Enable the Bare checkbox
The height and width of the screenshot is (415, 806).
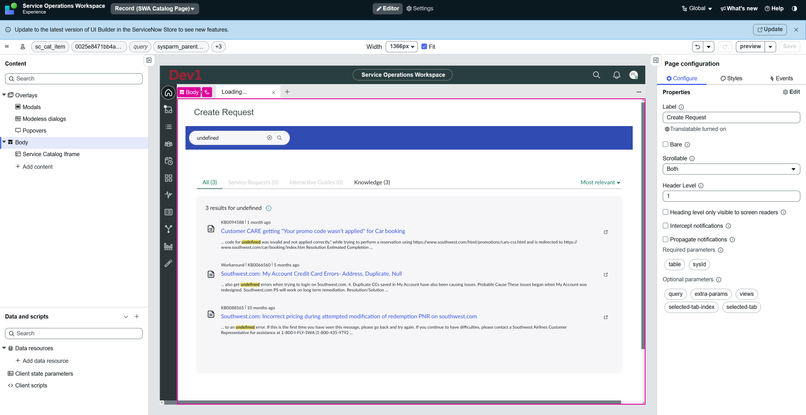coord(665,145)
